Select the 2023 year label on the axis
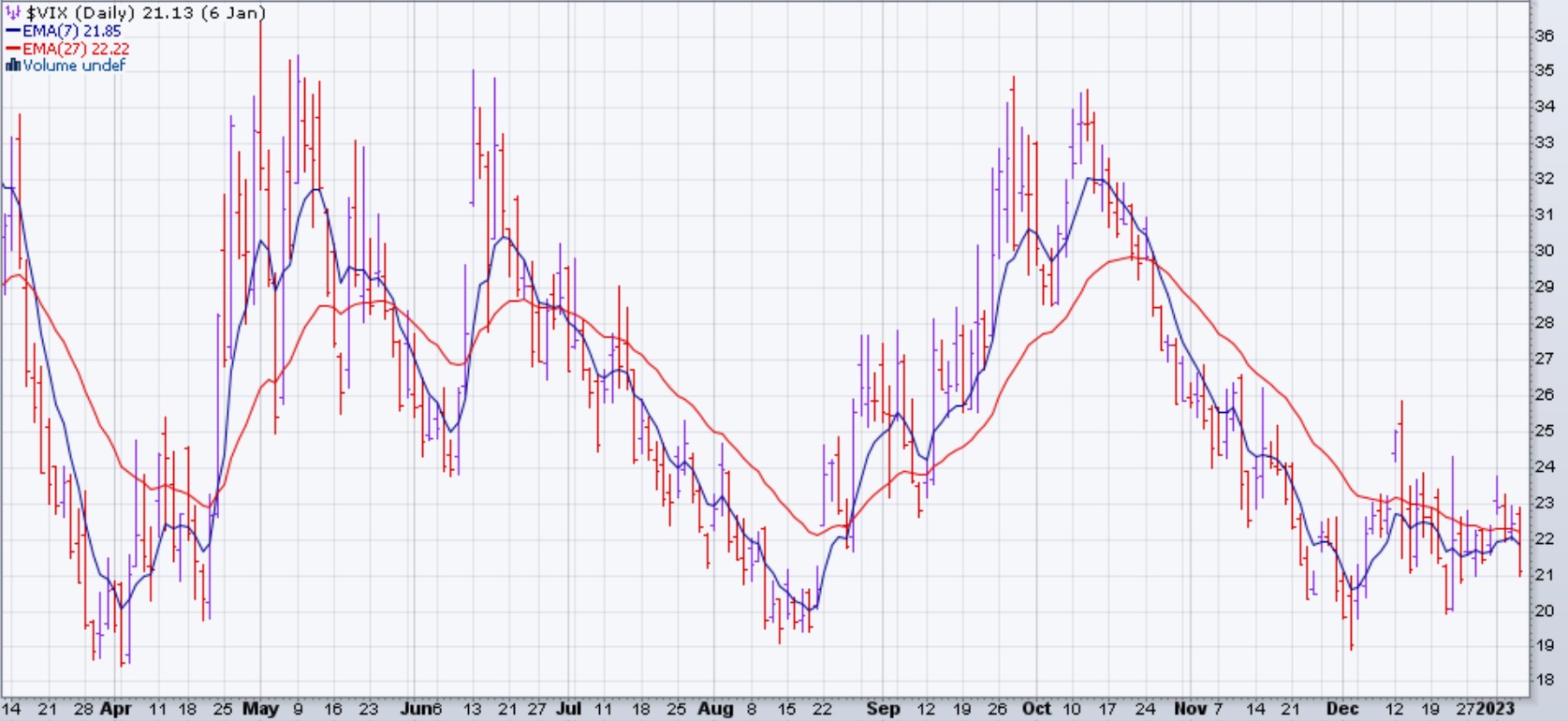Screen dimensions: 1568x721 pyautogui.click(x=1495, y=709)
